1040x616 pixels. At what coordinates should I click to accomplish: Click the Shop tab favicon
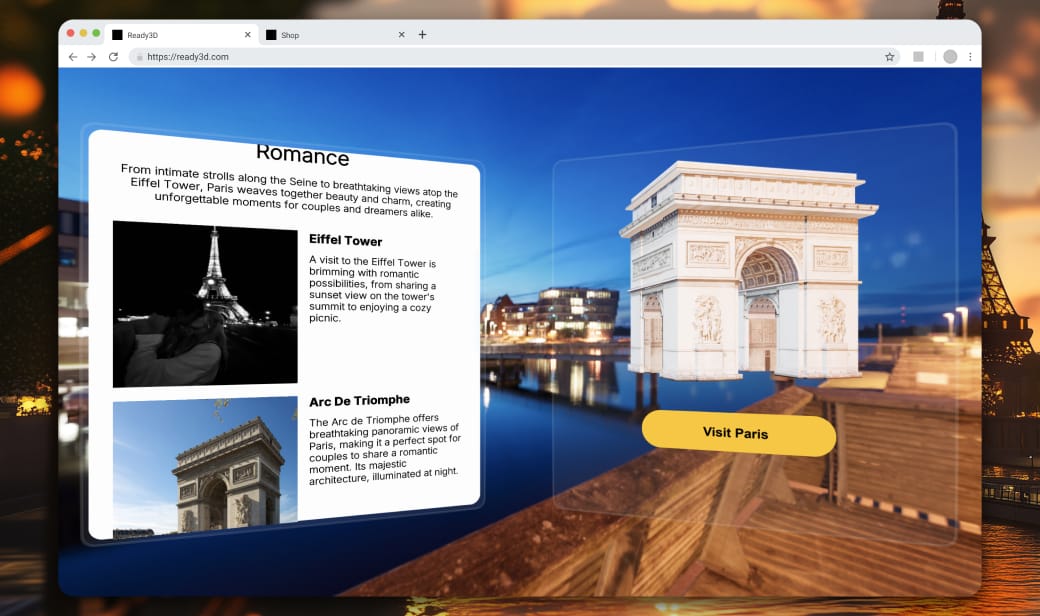[x=270, y=34]
